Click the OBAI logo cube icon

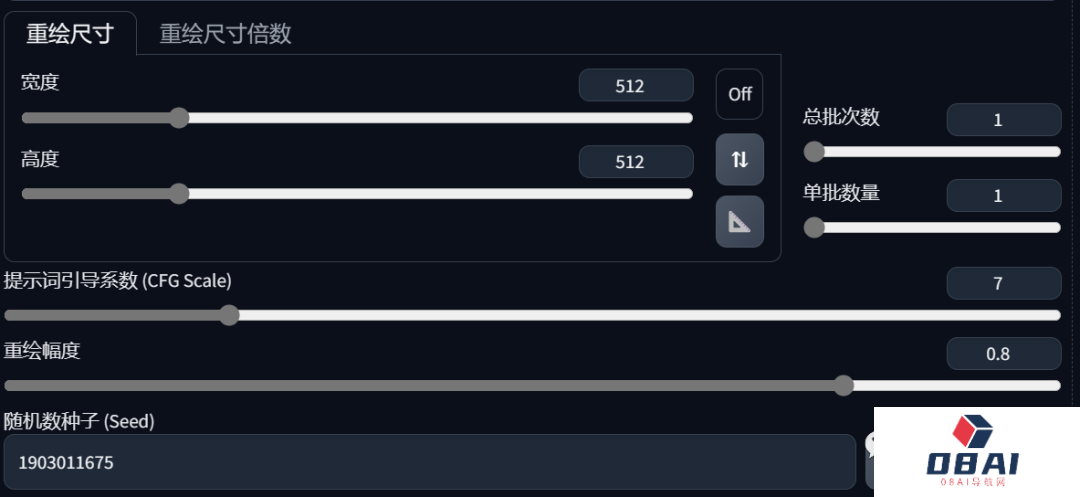point(972,431)
